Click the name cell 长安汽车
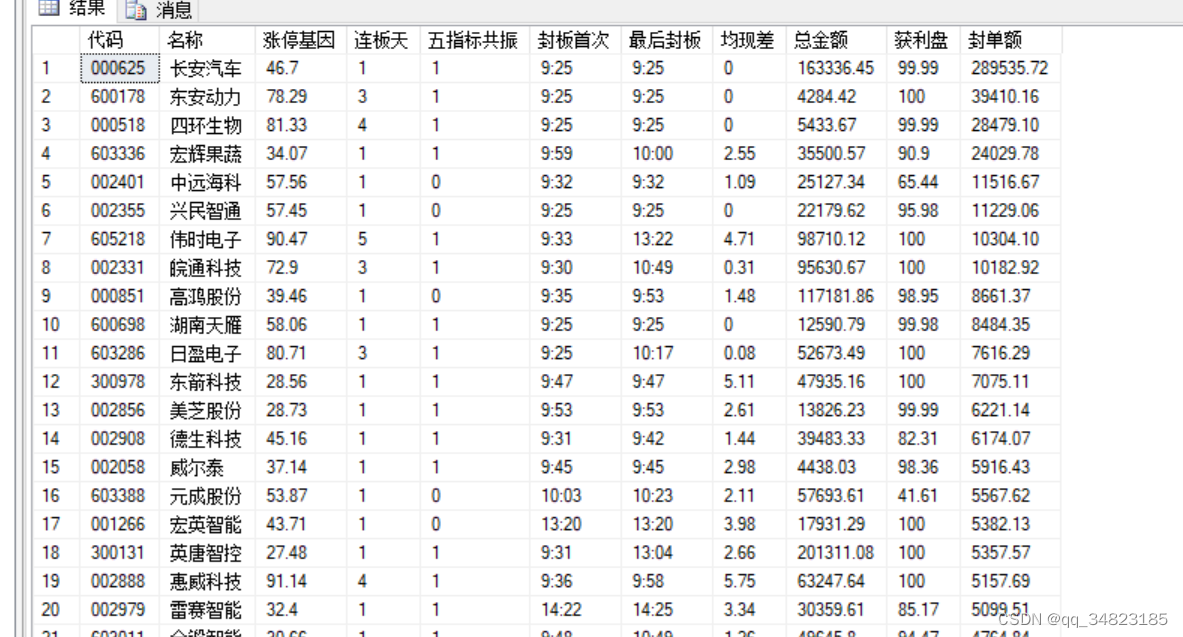The image size is (1183, 637). 207,69
